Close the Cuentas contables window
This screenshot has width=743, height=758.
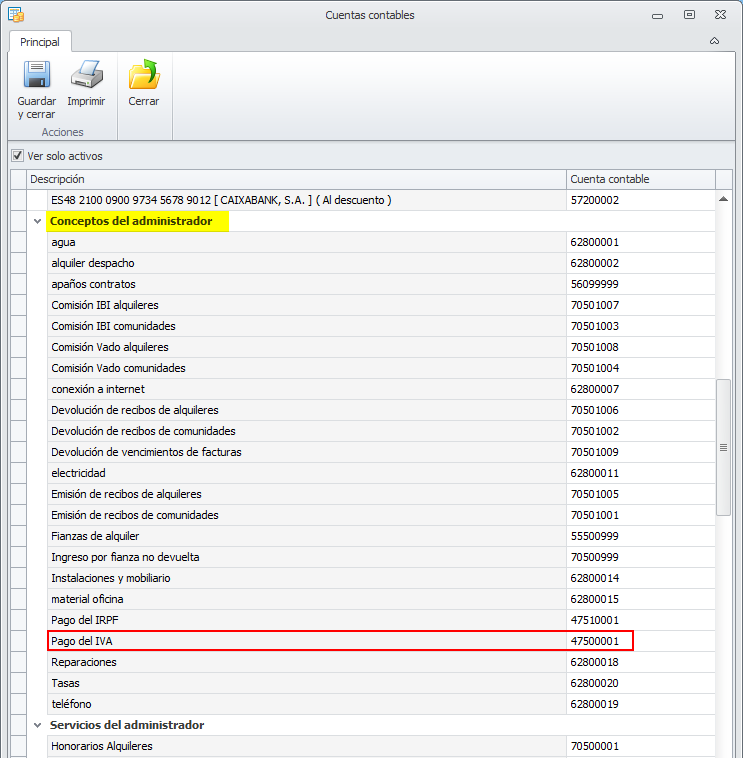click(720, 15)
